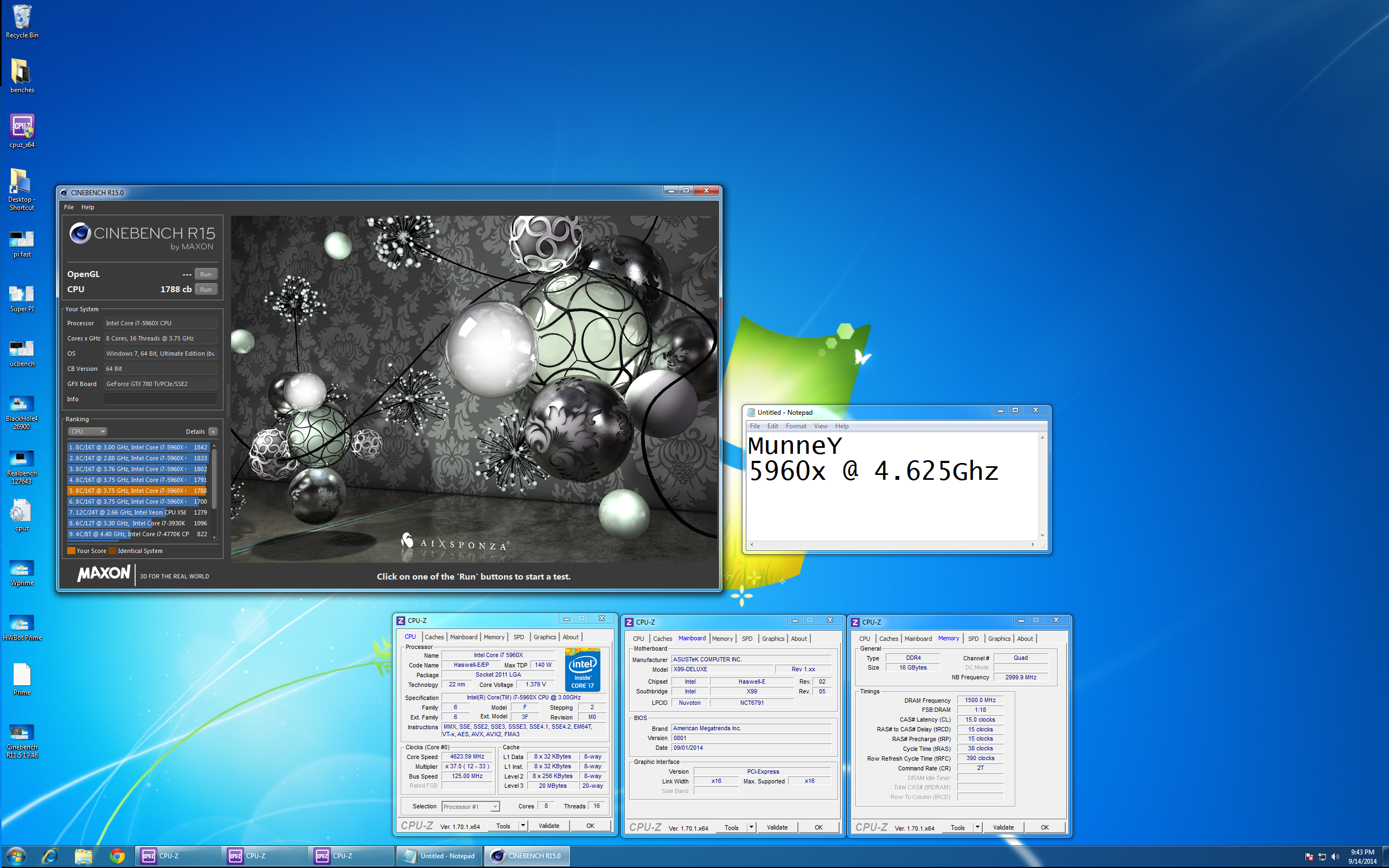Select ranking row 9 i7-4770K 822
Image resolution: width=1389 pixels, height=868 pixels.
coord(138,534)
